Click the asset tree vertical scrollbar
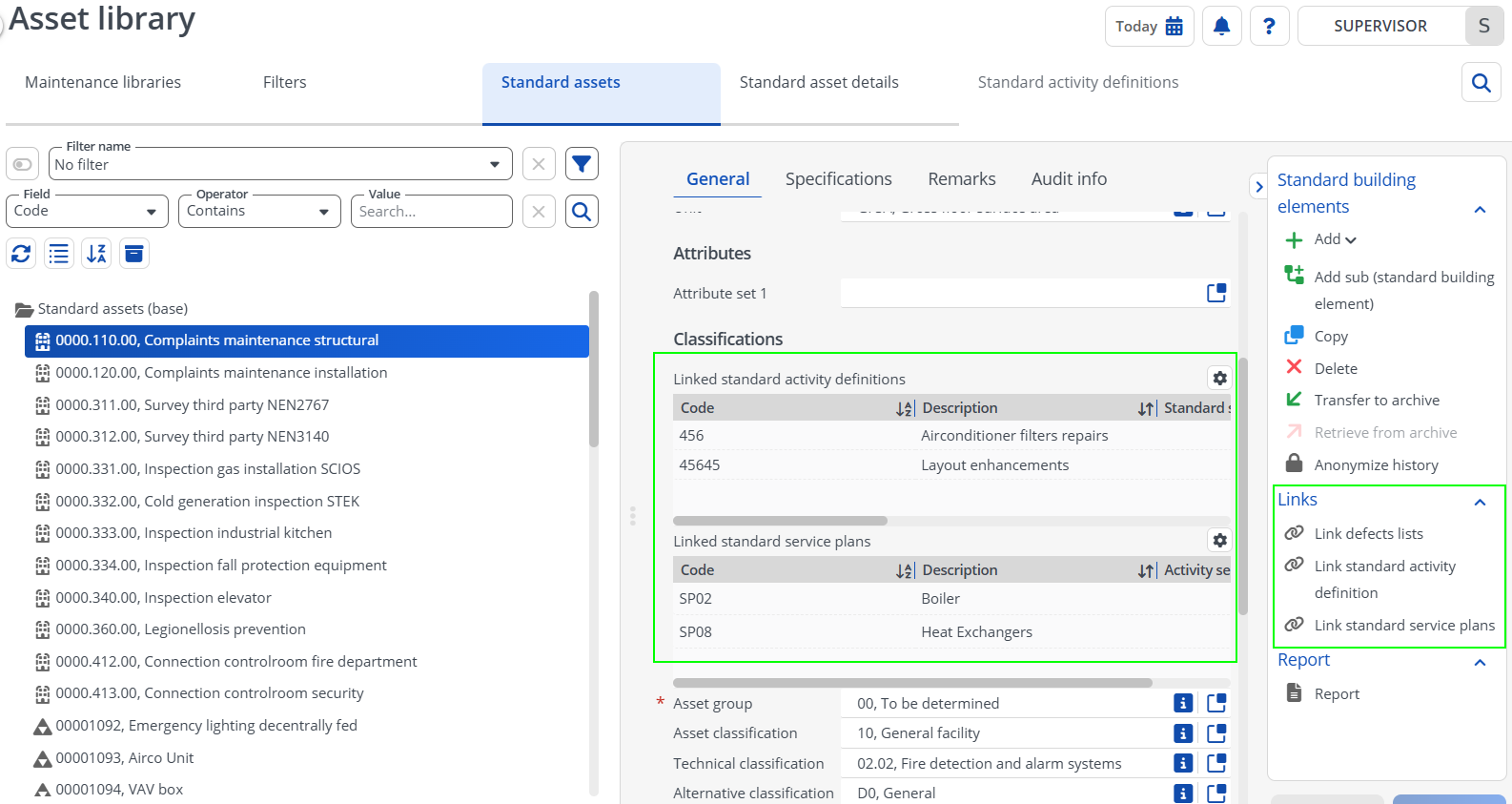Image resolution: width=1512 pixels, height=804 pixels. pyautogui.click(x=594, y=369)
